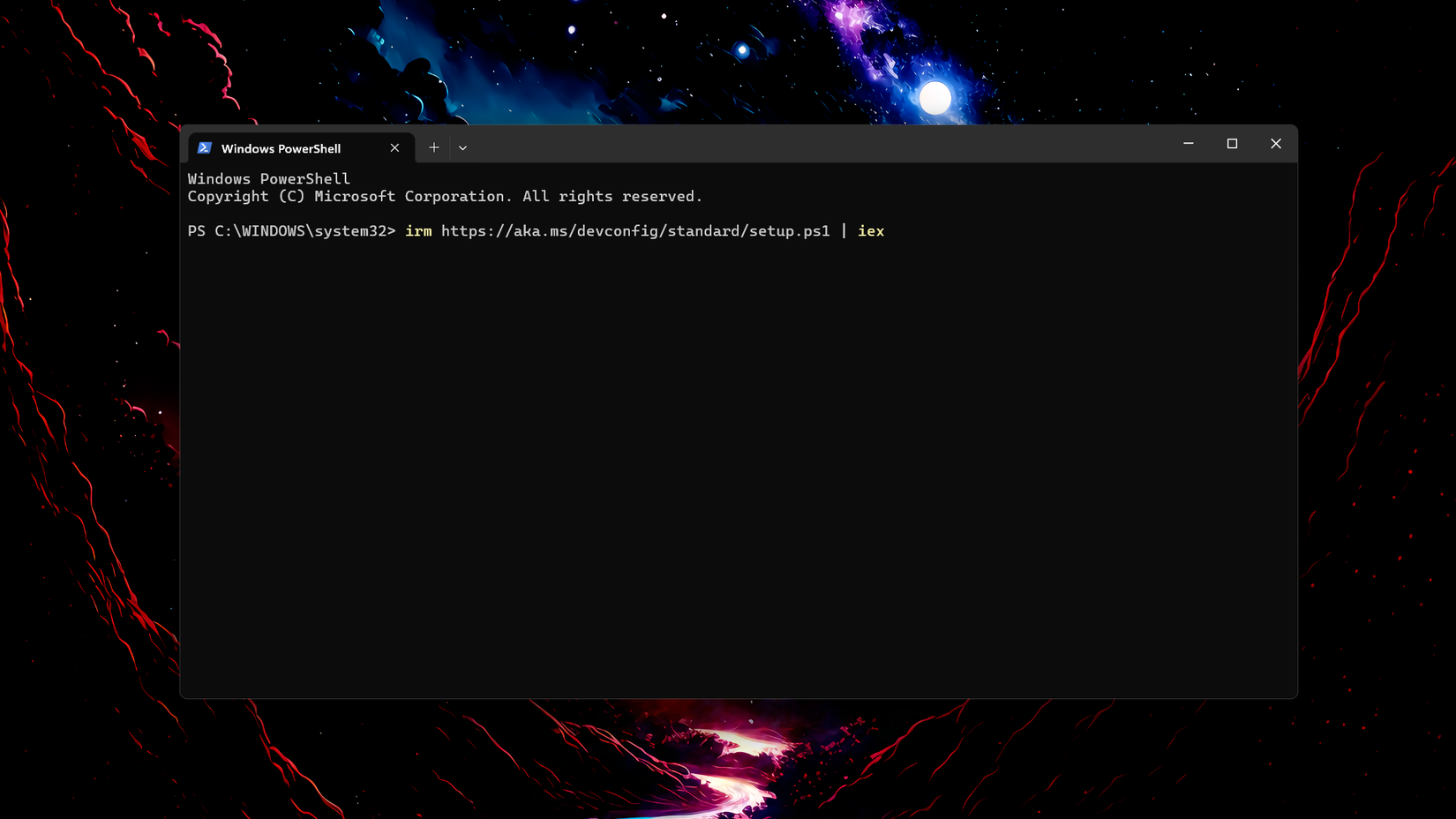Close the Windows PowerShell tab

click(394, 148)
